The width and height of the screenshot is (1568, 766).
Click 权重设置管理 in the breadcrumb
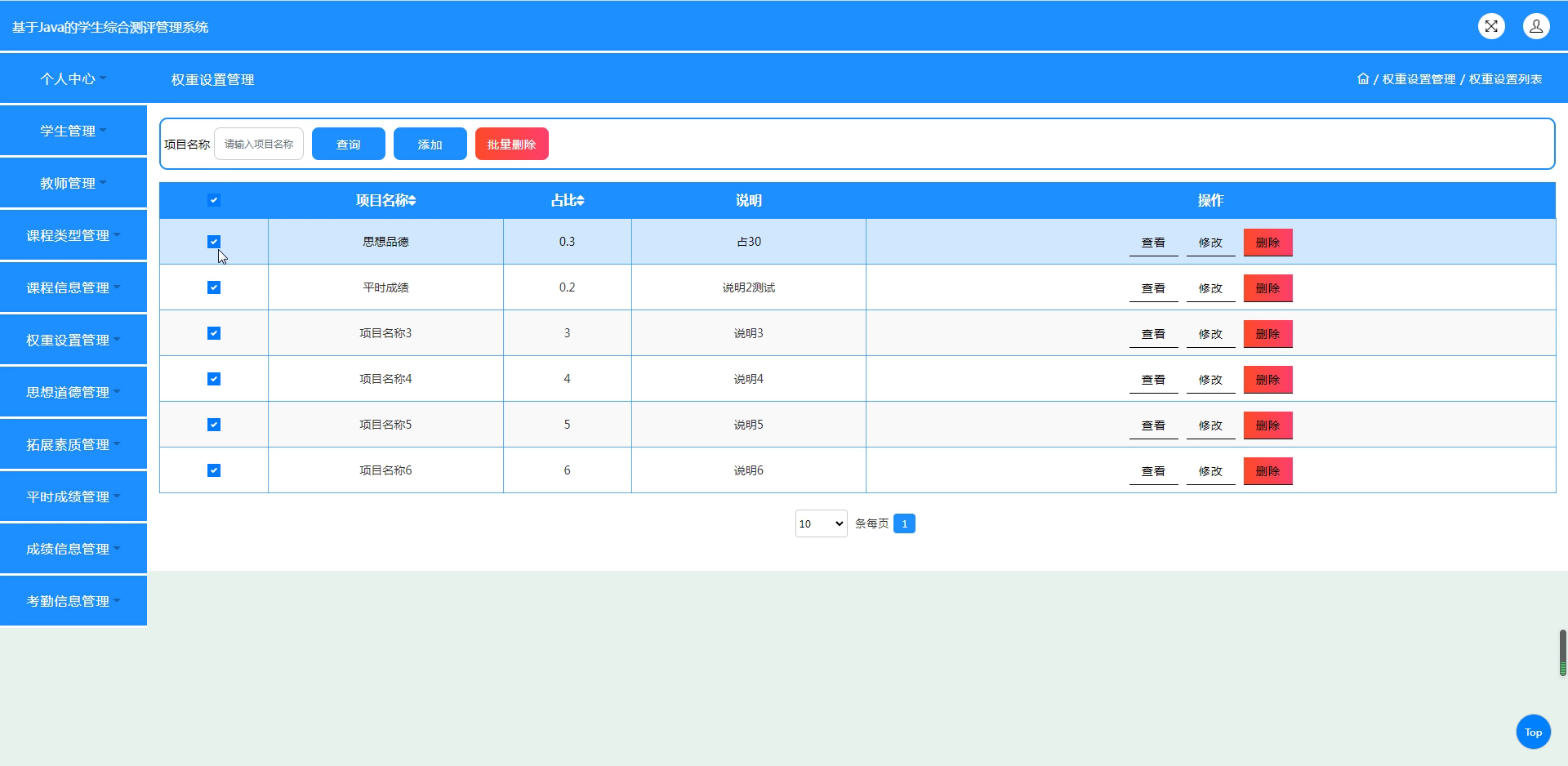(1419, 79)
